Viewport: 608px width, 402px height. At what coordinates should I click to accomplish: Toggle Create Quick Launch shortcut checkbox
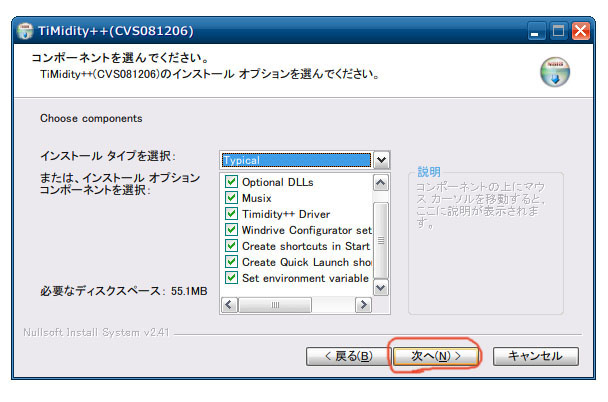click(231, 262)
